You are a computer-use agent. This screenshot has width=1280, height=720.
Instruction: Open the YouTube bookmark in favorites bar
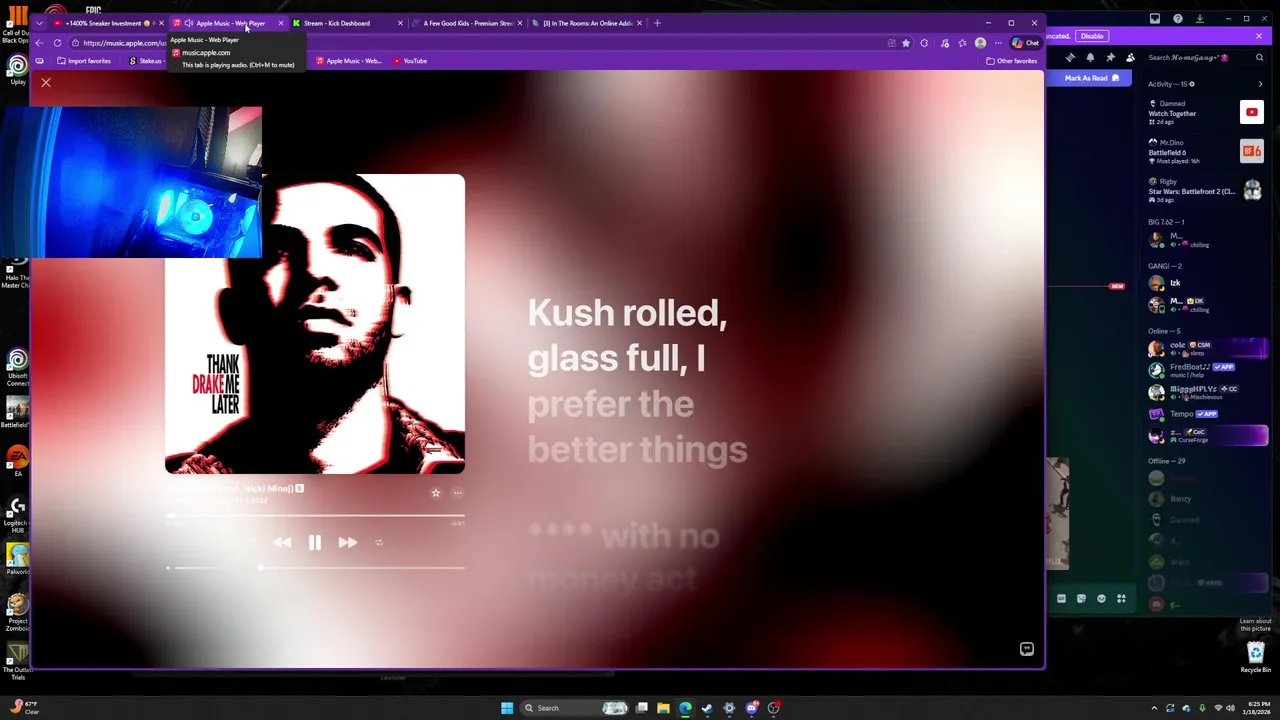pos(410,61)
